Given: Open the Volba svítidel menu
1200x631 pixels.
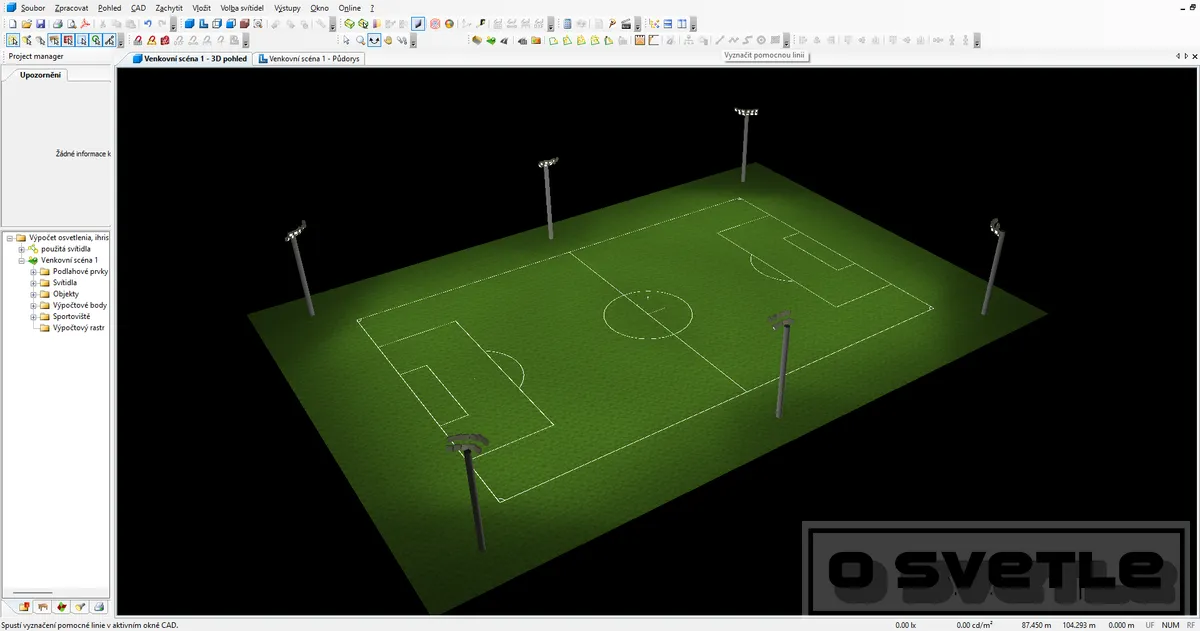Looking at the screenshot, I should 242,7.
